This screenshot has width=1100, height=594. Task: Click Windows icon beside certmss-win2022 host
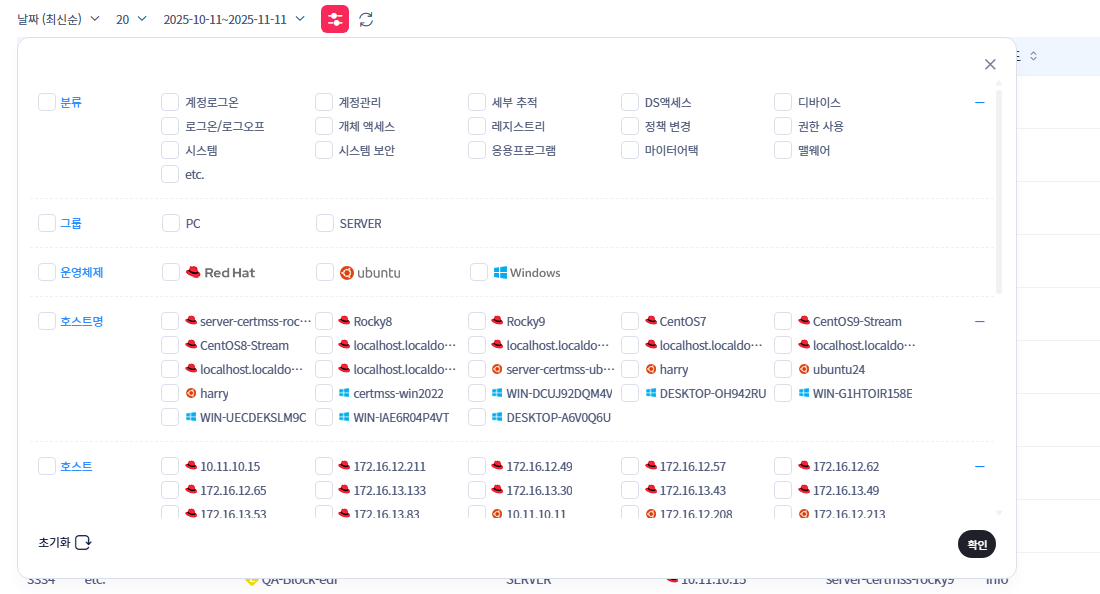coord(344,394)
